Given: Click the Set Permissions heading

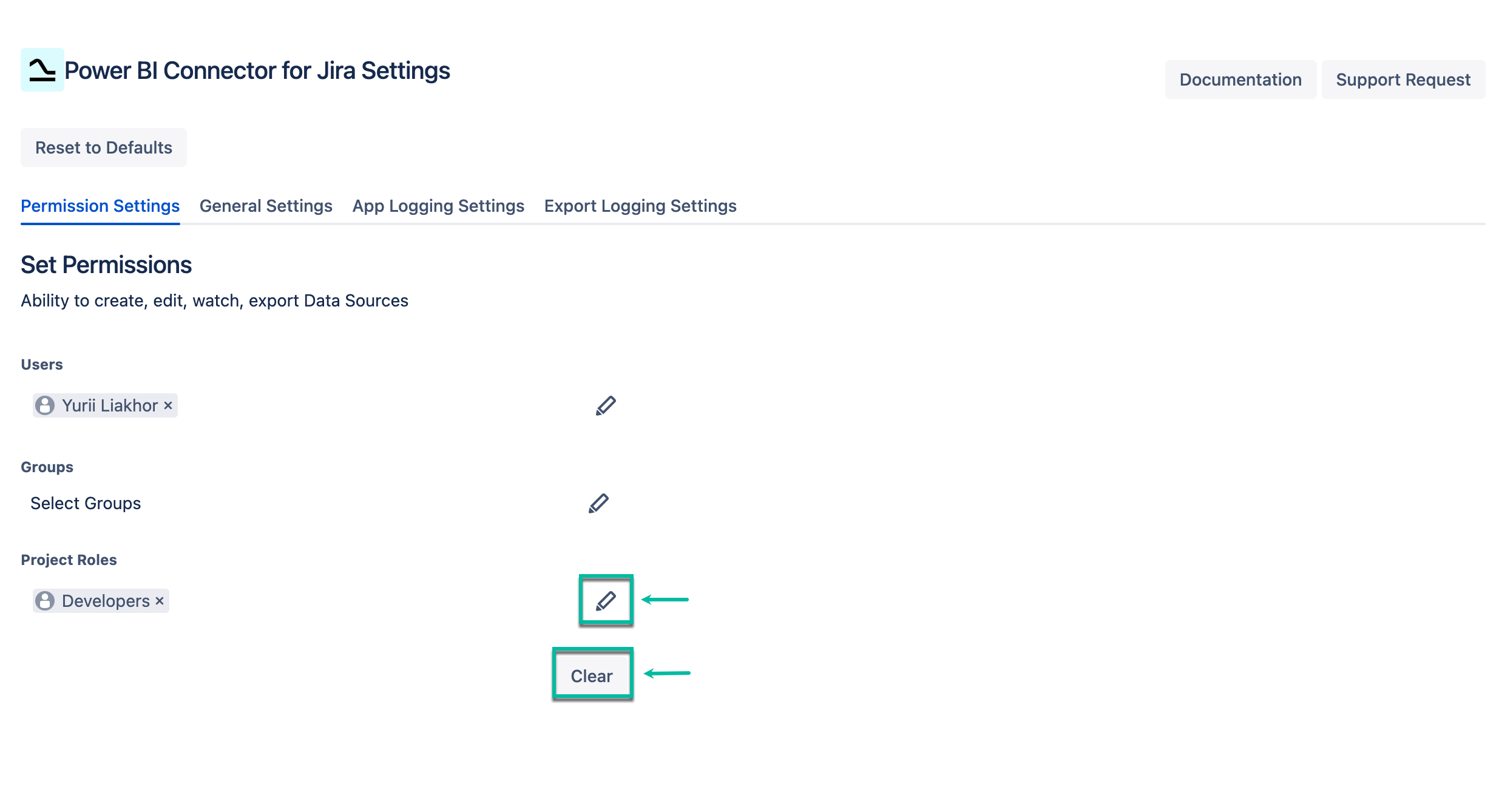Looking at the screenshot, I should (x=106, y=265).
